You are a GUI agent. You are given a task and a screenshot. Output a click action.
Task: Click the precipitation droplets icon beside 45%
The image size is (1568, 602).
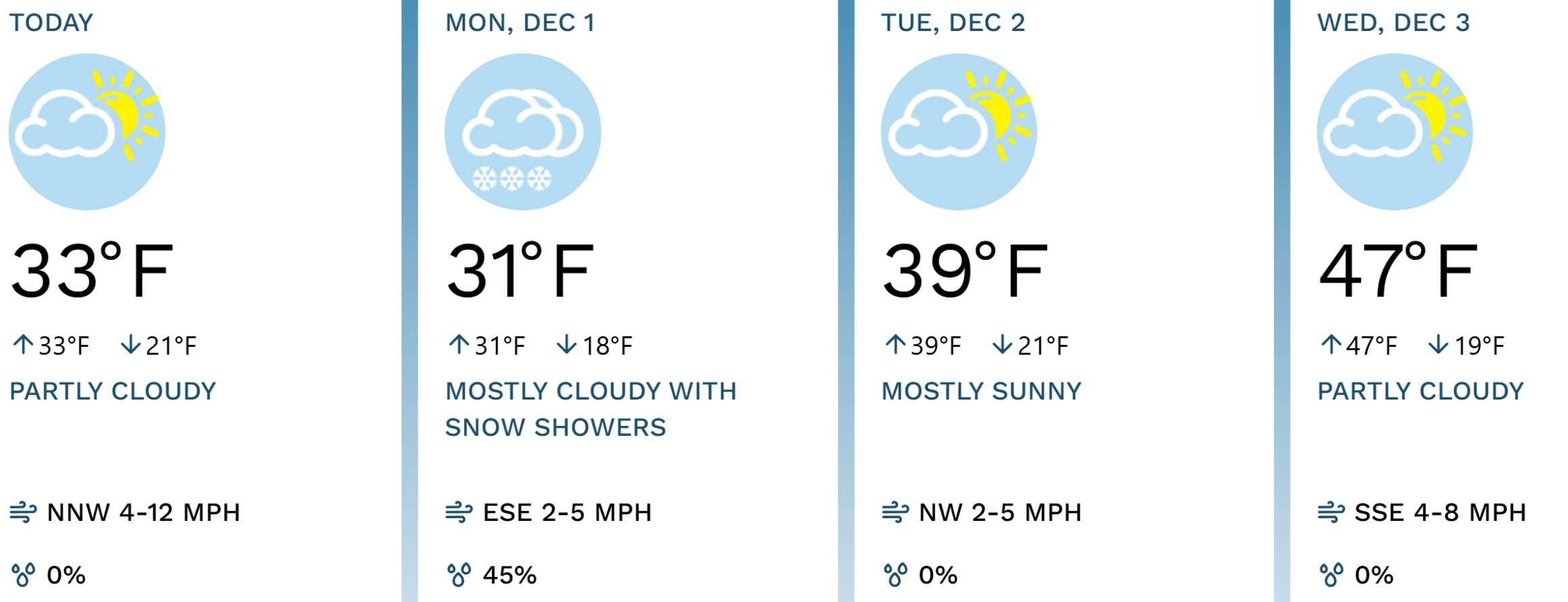click(x=459, y=575)
